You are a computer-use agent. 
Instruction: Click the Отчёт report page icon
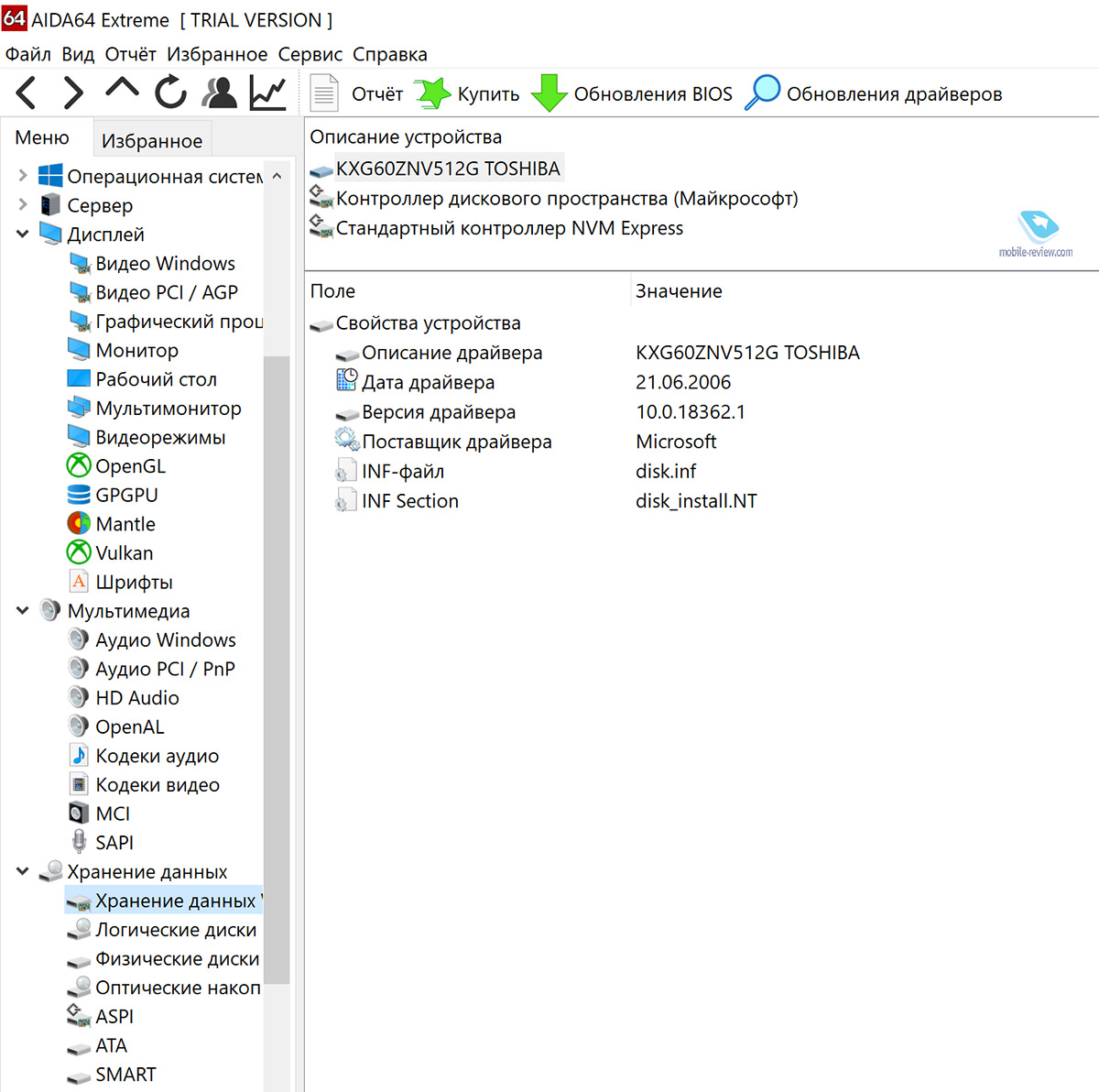click(323, 93)
